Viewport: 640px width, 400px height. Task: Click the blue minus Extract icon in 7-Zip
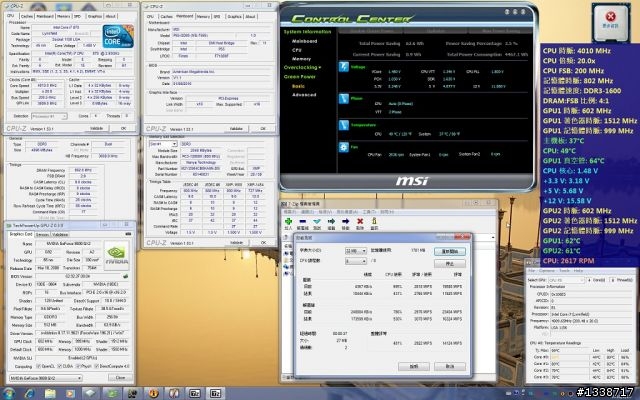pos(302,222)
